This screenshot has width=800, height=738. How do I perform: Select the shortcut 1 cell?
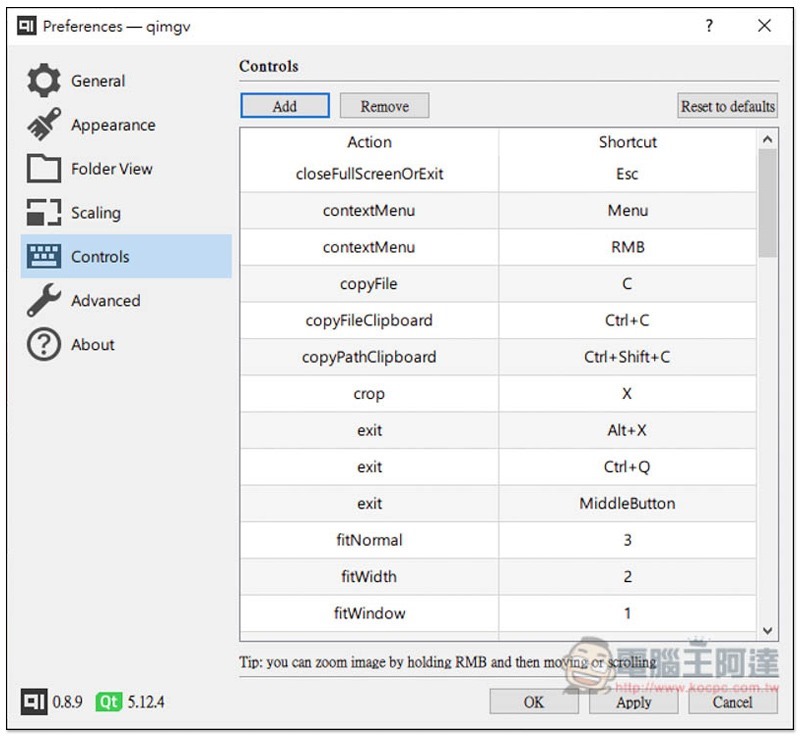click(628, 613)
